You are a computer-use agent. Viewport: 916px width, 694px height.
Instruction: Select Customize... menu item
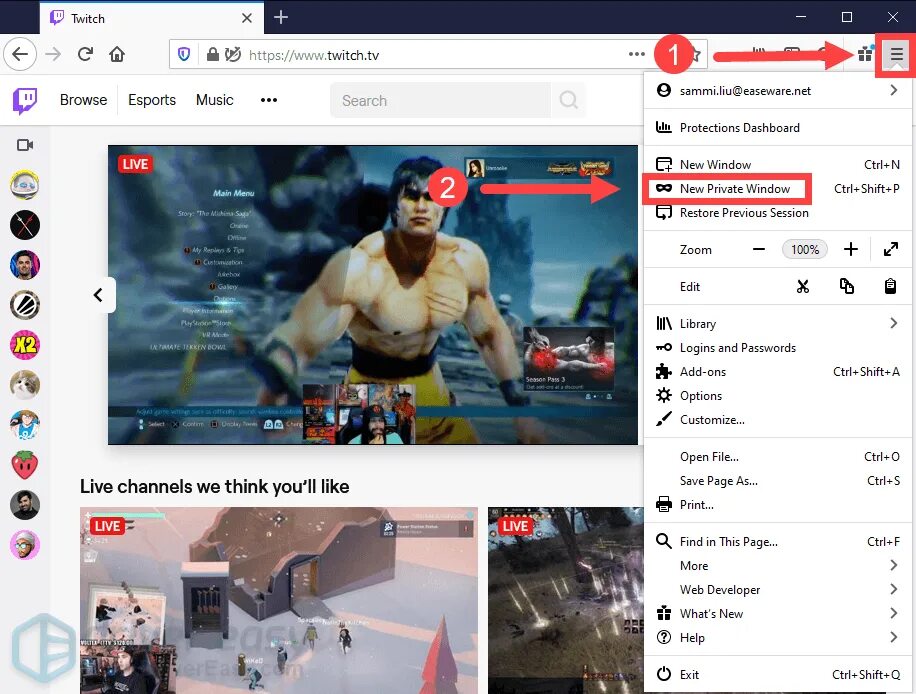pos(778,419)
